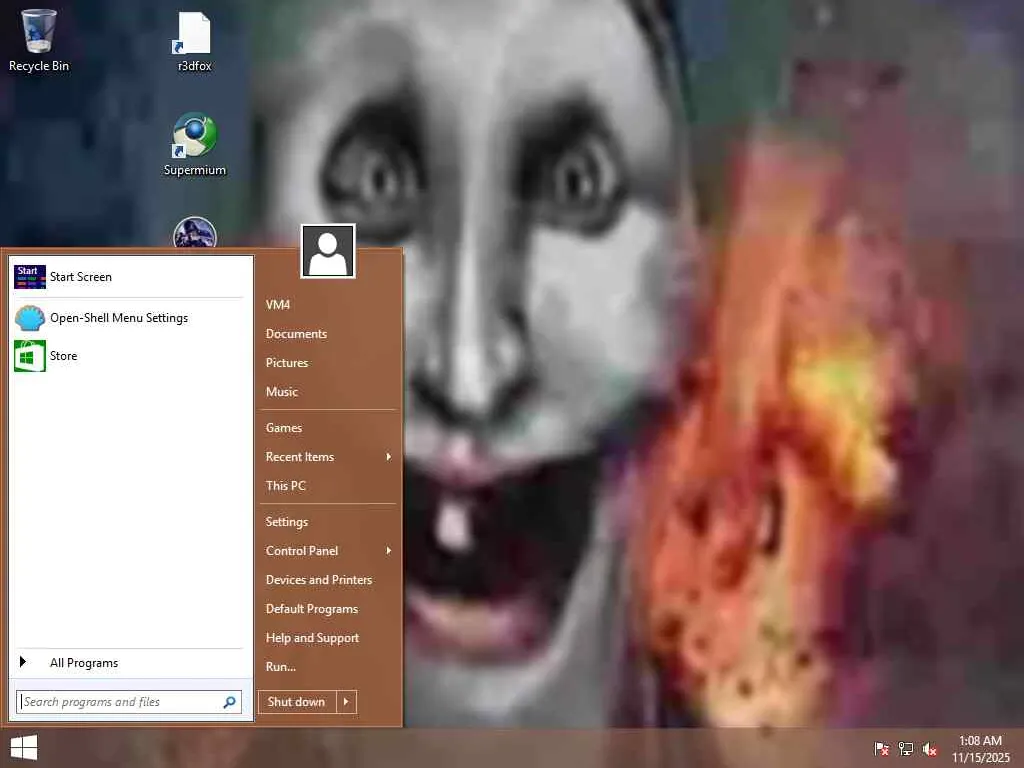Click the network tray icon
Image resolution: width=1024 pixels, height=768 pixels.
[x=906, y=748]
